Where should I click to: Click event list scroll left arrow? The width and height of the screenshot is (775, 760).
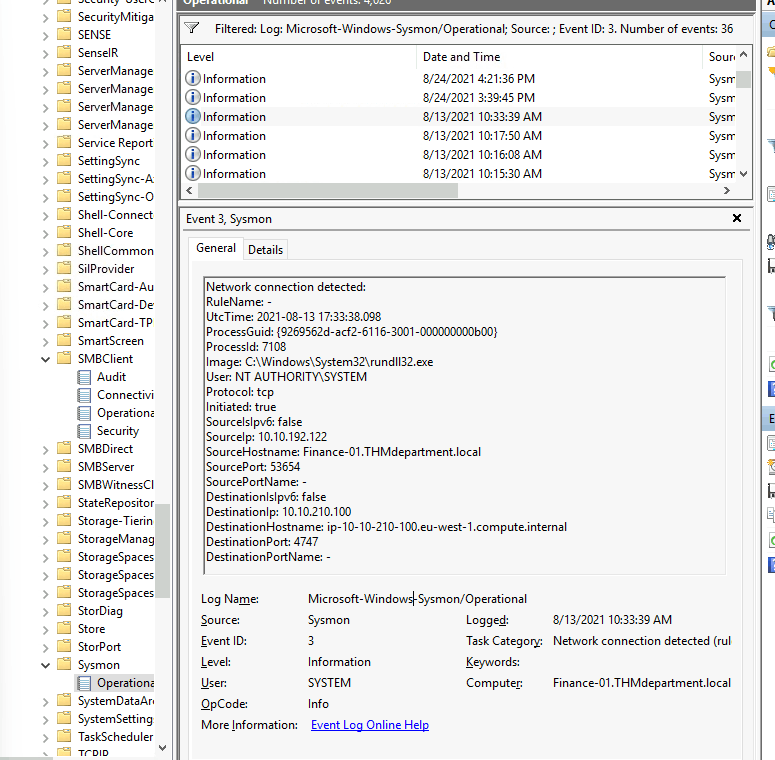pyautogui.click(x=189, y=190)
